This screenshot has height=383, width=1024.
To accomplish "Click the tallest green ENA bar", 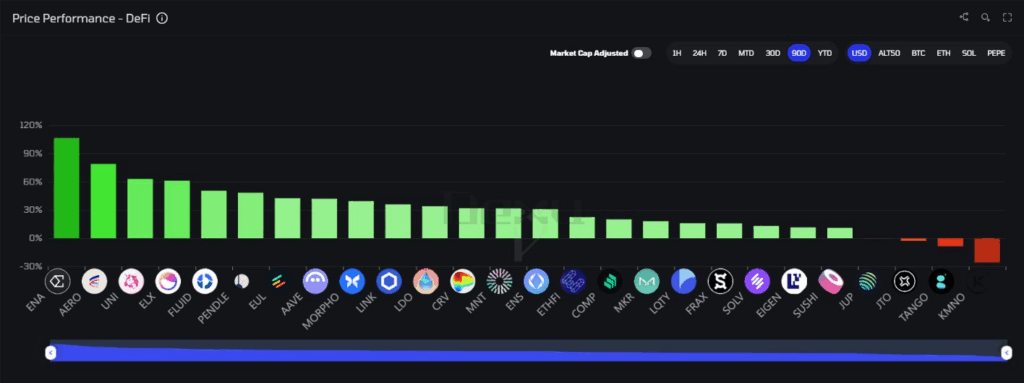I will pyautogui.click(x=66, y=188).
